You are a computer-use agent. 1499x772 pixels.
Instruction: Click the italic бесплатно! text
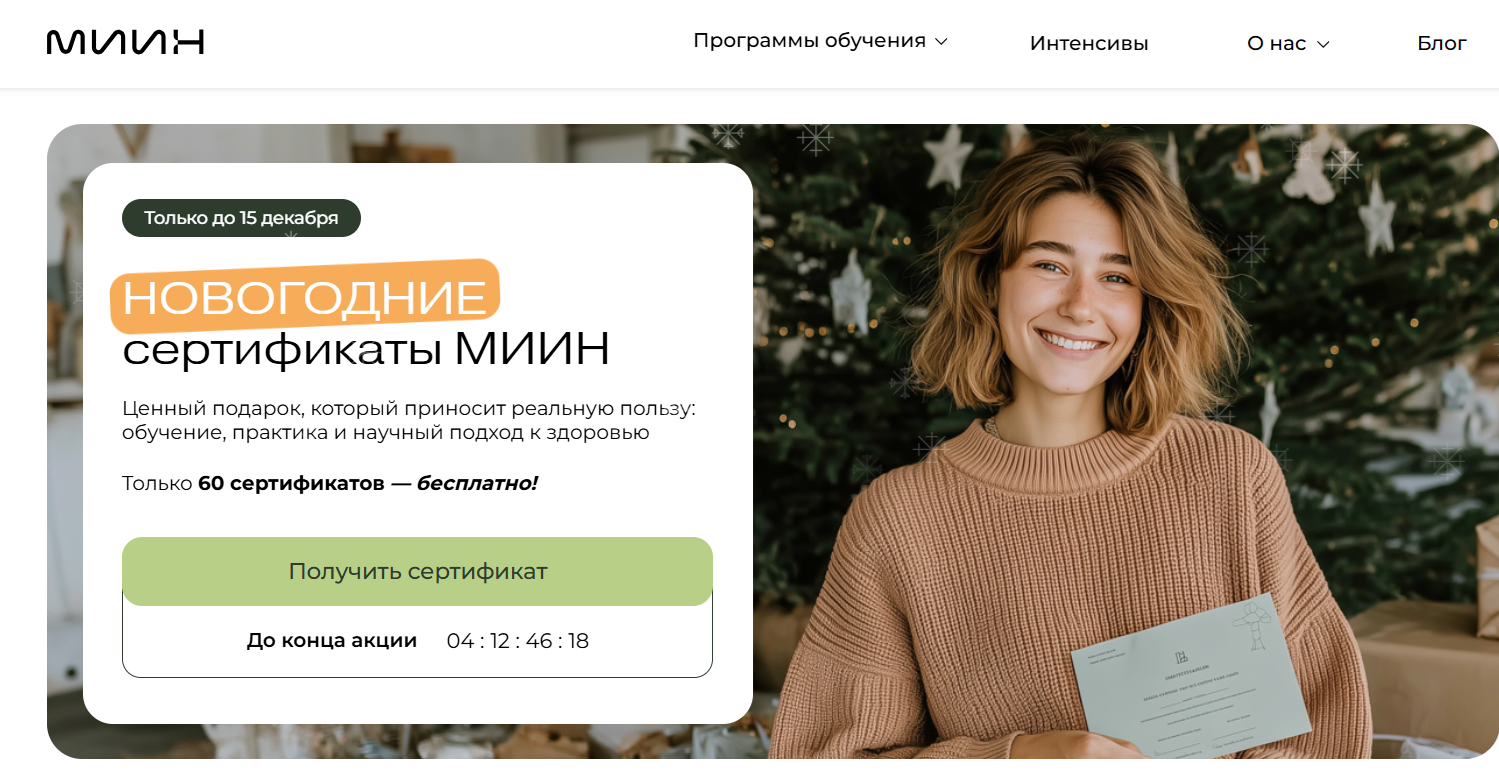477,484
